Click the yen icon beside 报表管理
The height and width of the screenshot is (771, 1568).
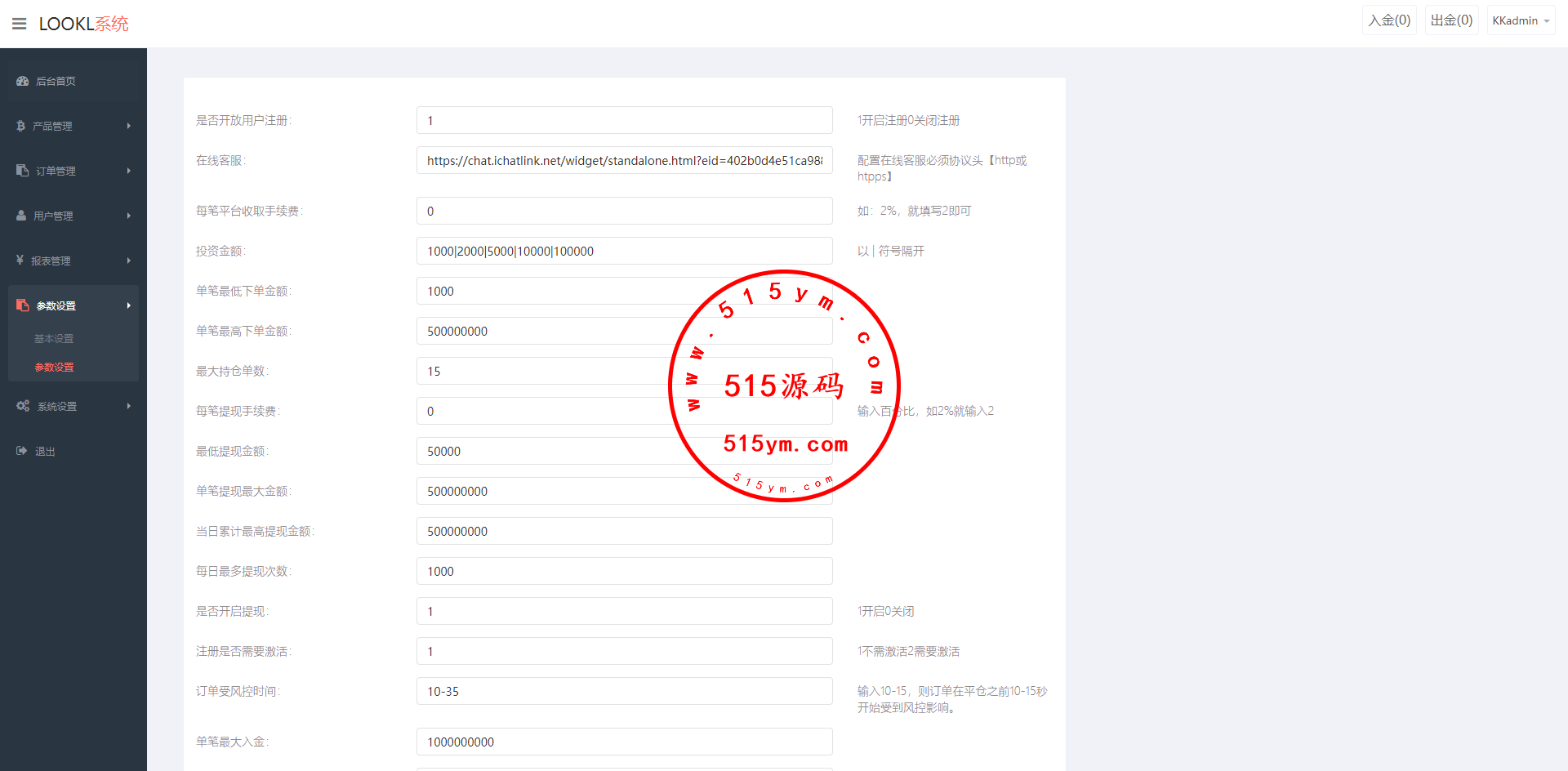point(20,261)
